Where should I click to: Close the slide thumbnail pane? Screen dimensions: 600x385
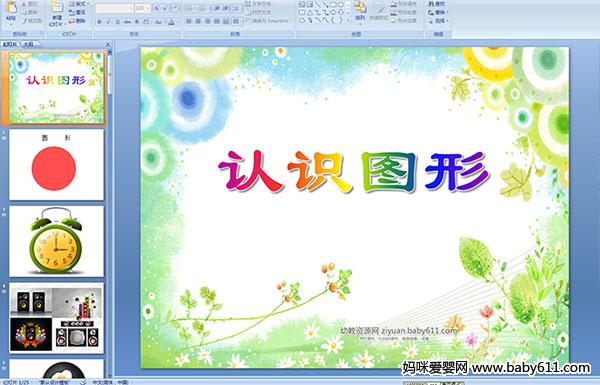[x=108, y=44]
